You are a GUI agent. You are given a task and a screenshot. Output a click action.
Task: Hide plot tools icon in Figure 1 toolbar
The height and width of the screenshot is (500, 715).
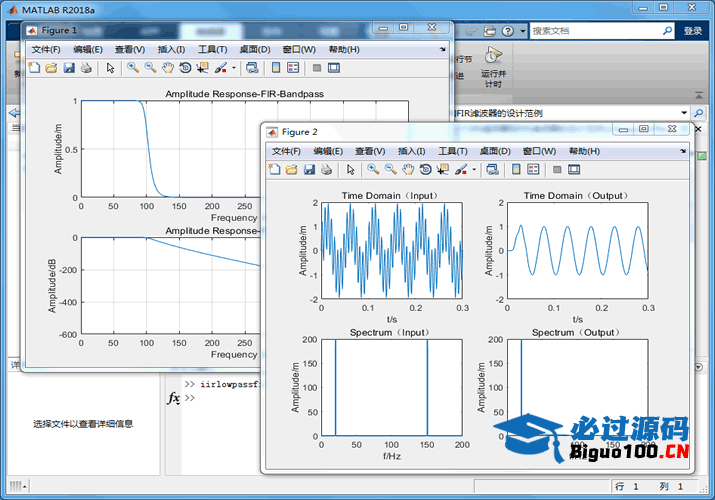pyautogui.click(x=317, y=68)
